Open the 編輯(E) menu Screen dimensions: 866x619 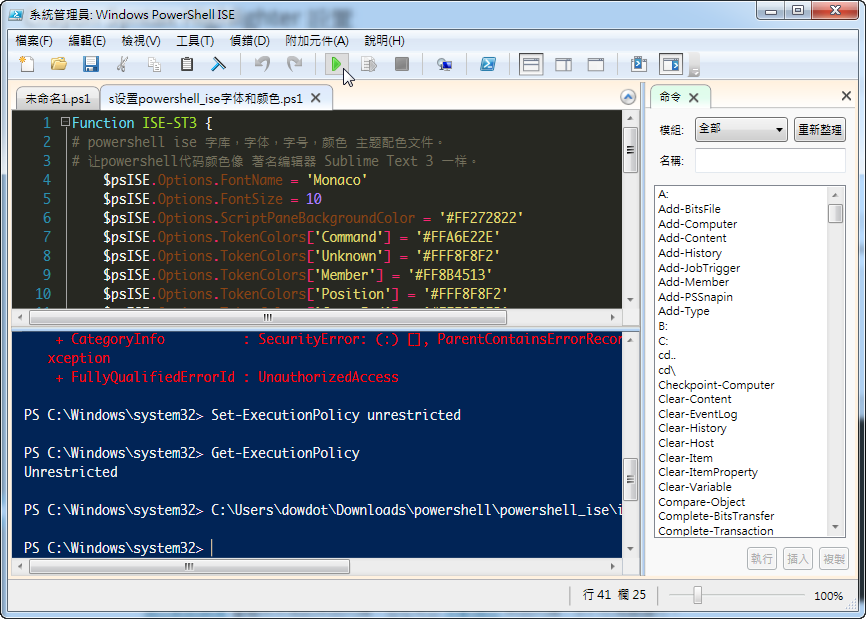[x=87, y=40]
